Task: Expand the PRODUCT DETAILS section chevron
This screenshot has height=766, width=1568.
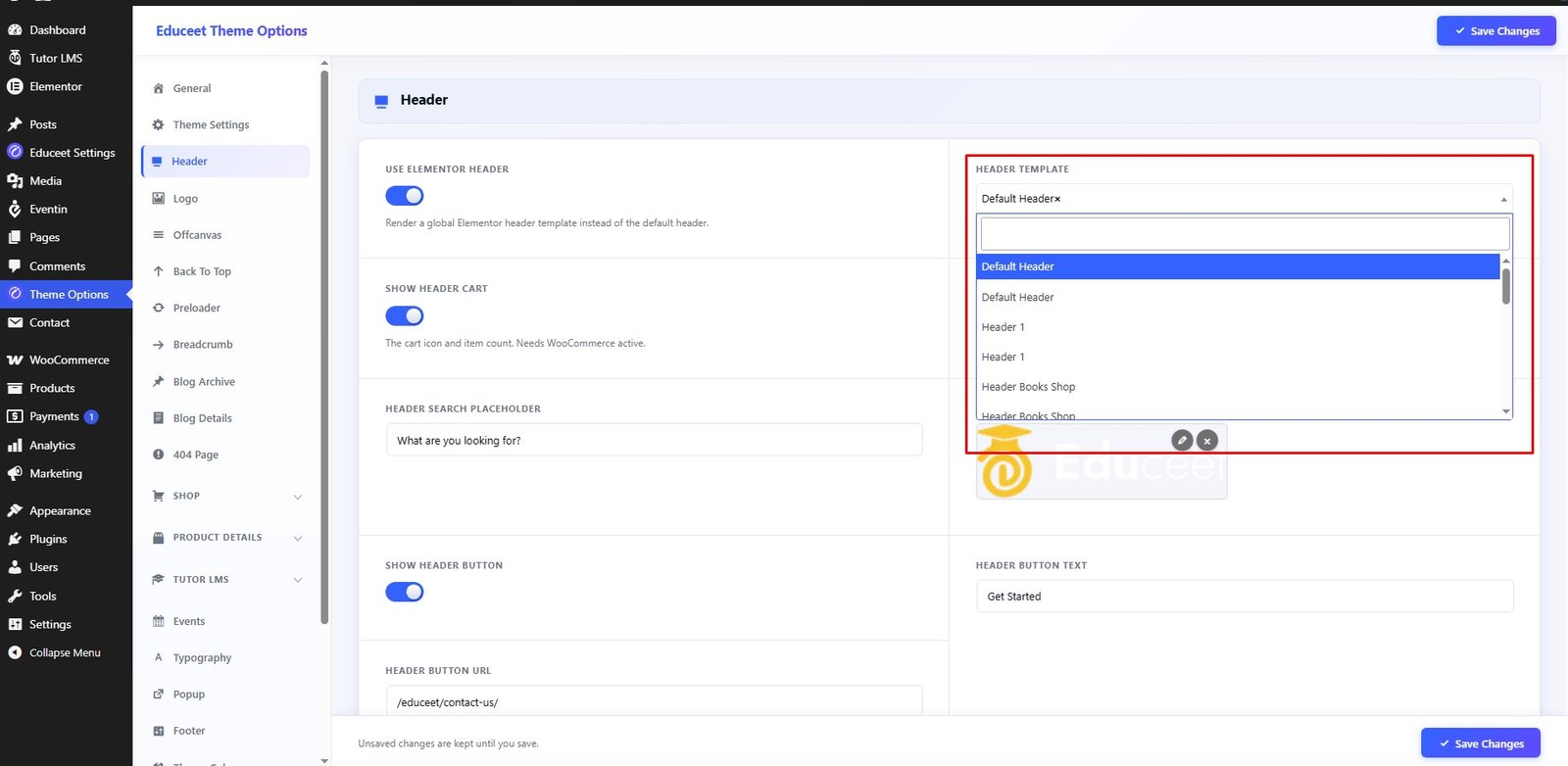Action: pos(298,538)
